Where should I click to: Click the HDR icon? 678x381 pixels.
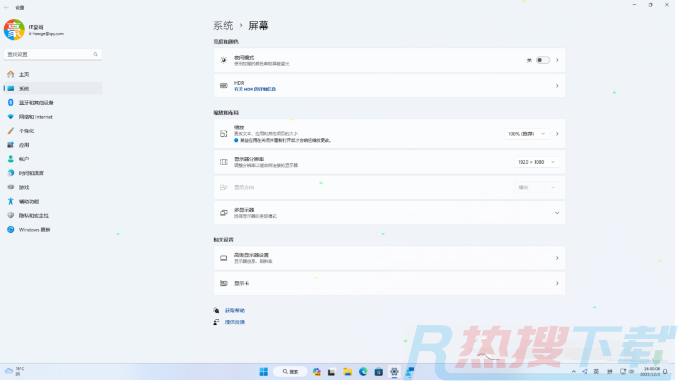(224, 86)
